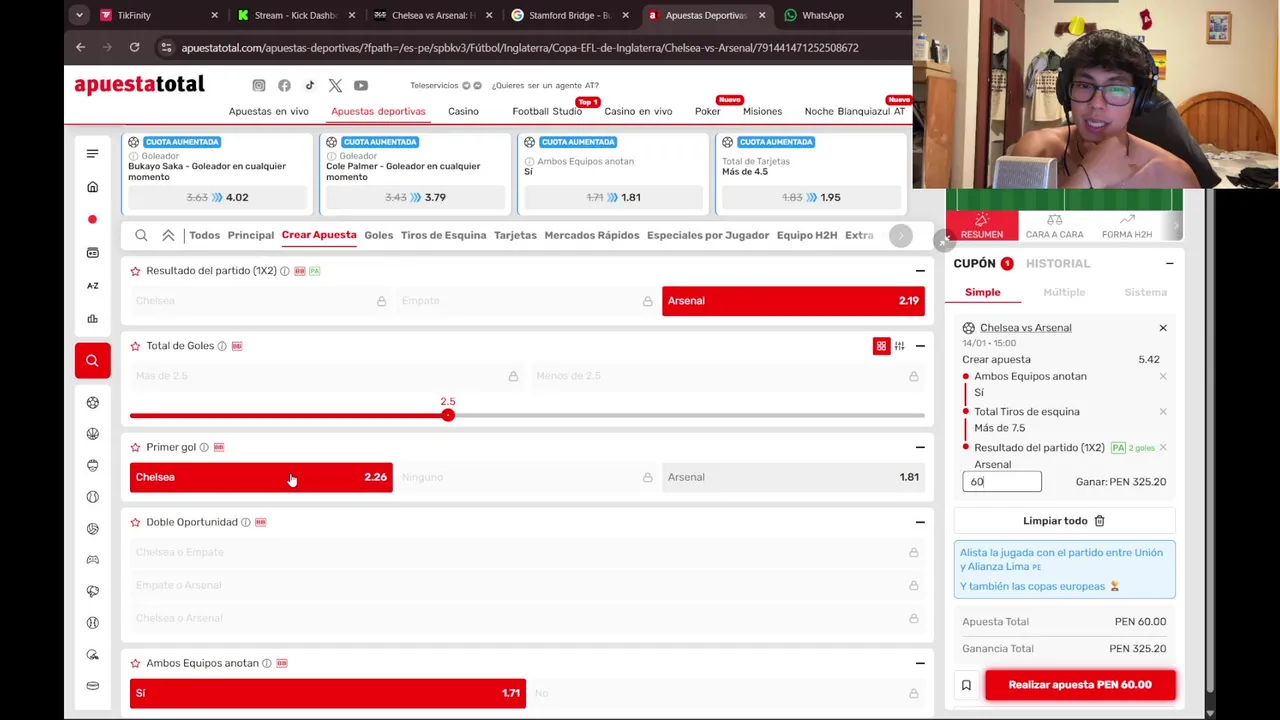1280x720 pixels.
Task: Open TikTok social icon in header
Action: click(310, 85)
